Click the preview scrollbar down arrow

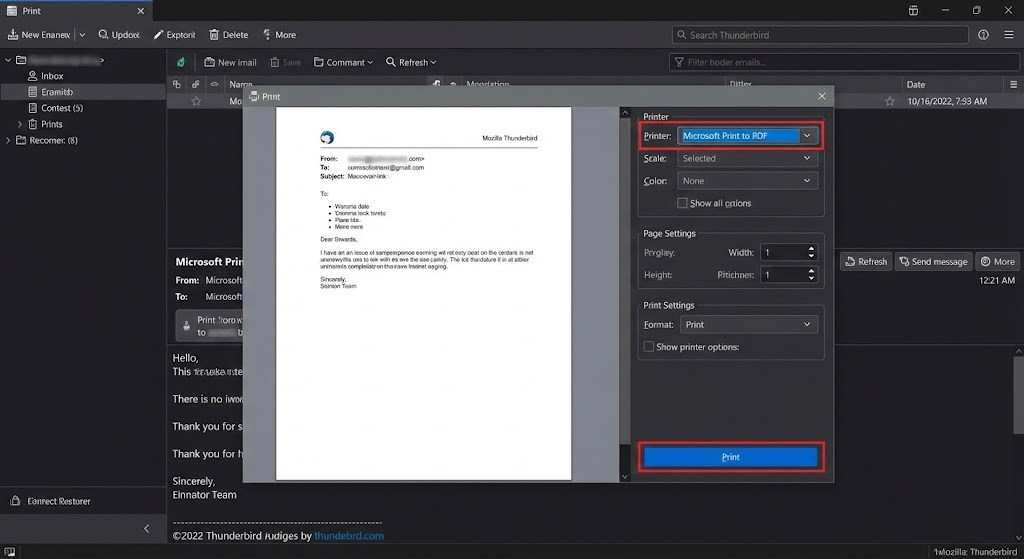pyautogui.click(x=625, y=477)
